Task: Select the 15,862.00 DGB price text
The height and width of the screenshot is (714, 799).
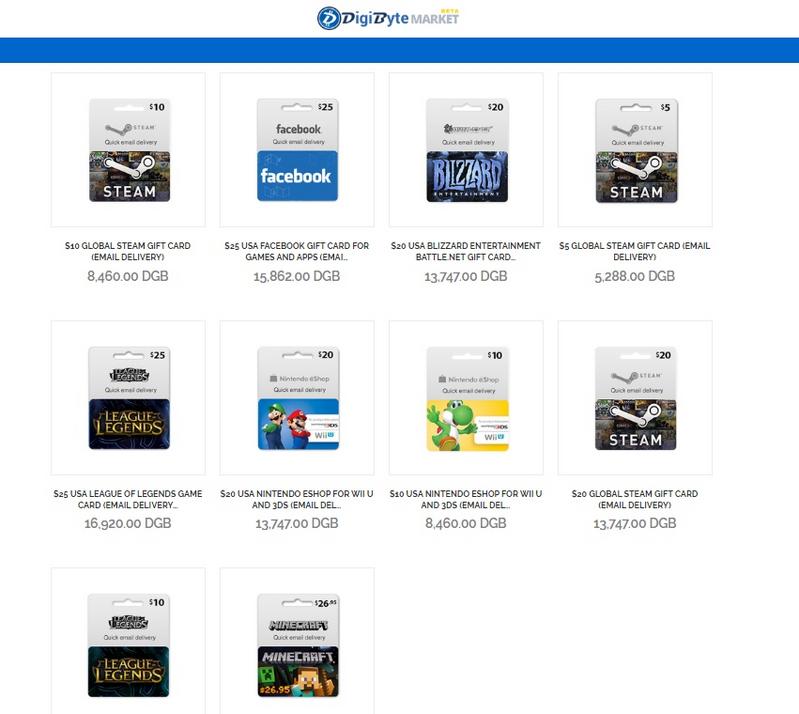Action: click(x=297, y=276)
